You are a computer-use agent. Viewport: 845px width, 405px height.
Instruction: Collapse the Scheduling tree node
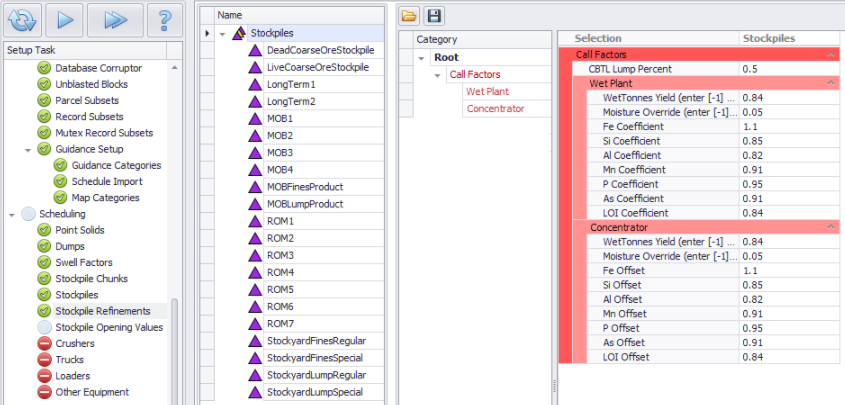point(12,214)
